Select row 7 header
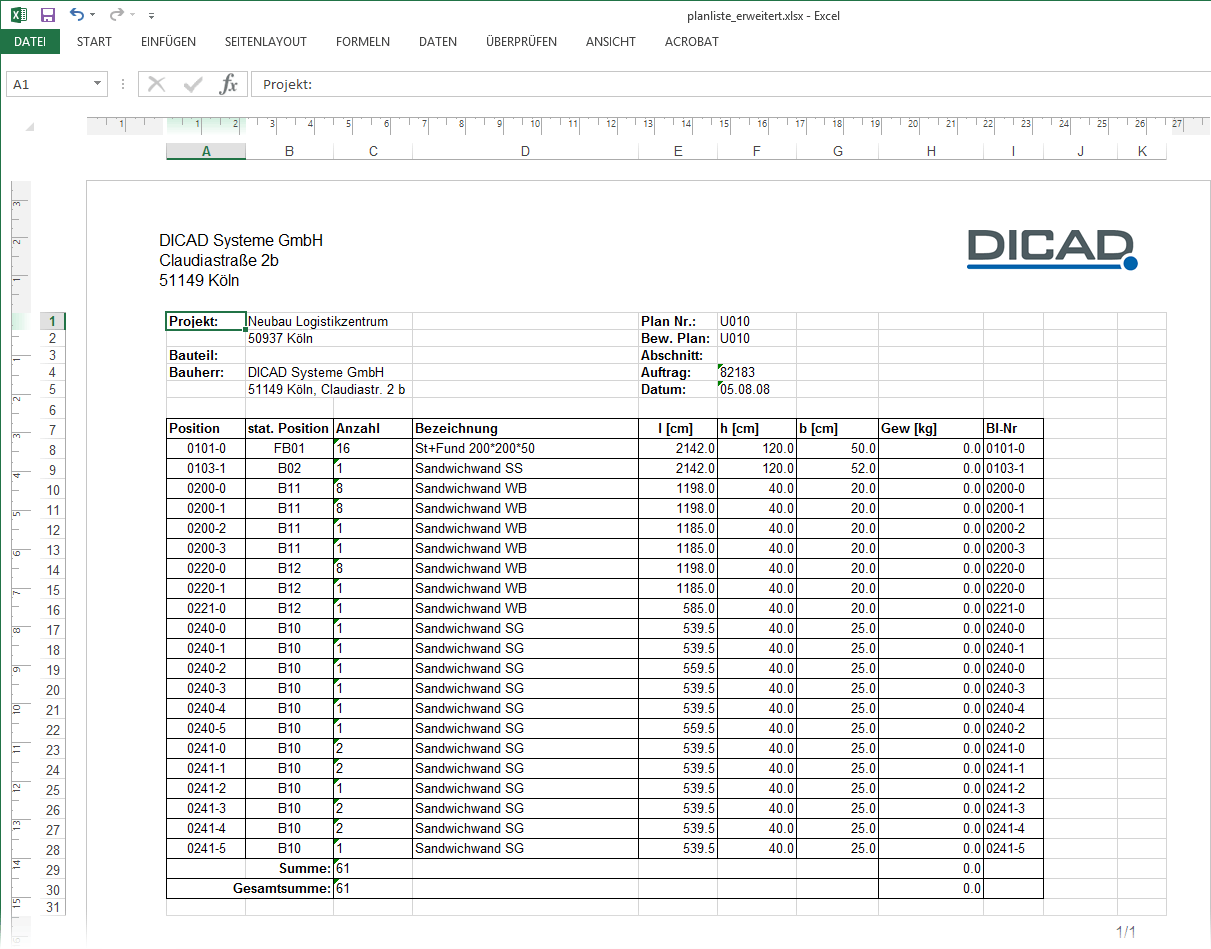1211x949 pixels. 52,429
